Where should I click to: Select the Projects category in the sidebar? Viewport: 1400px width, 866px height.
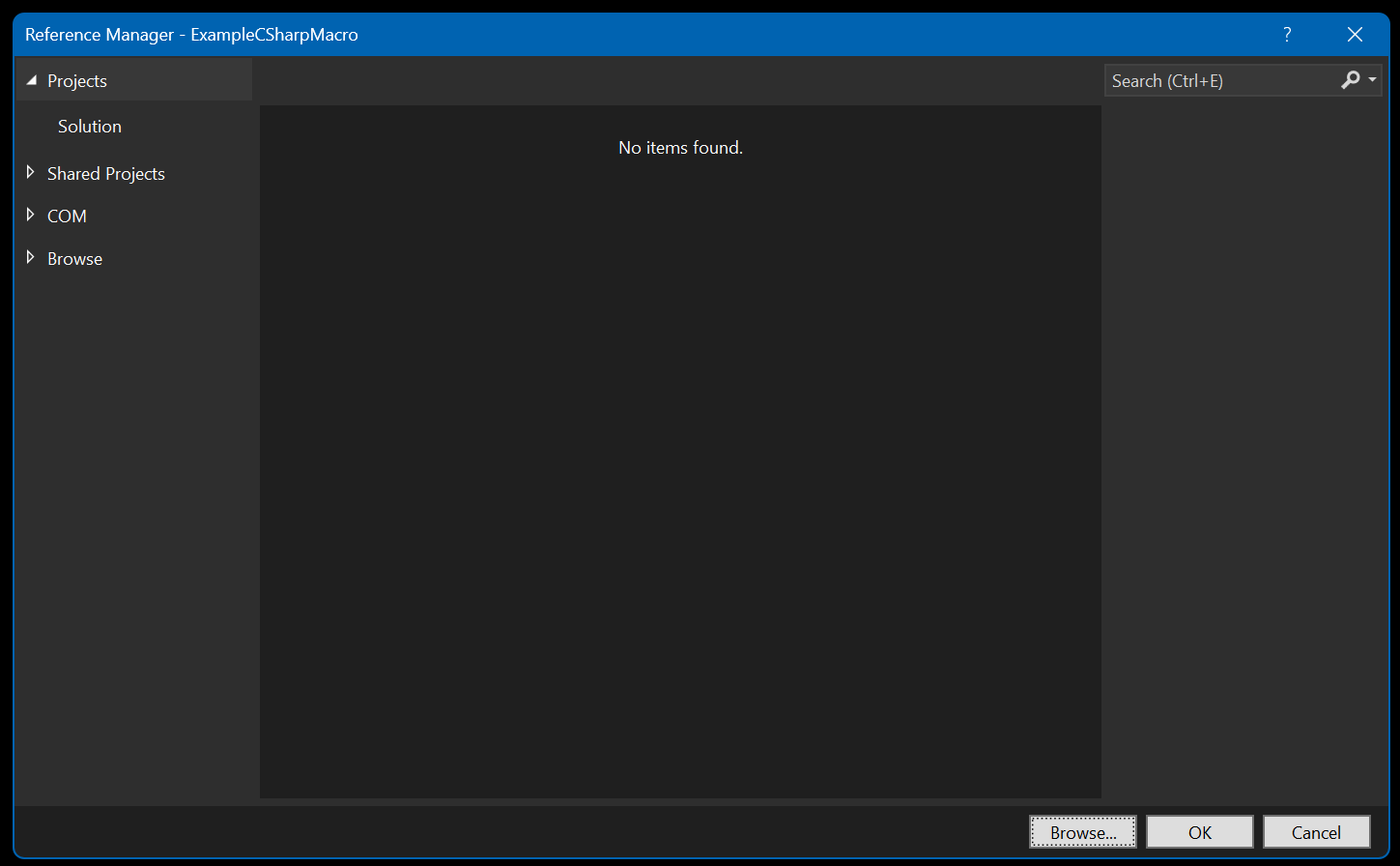[77, 80]
